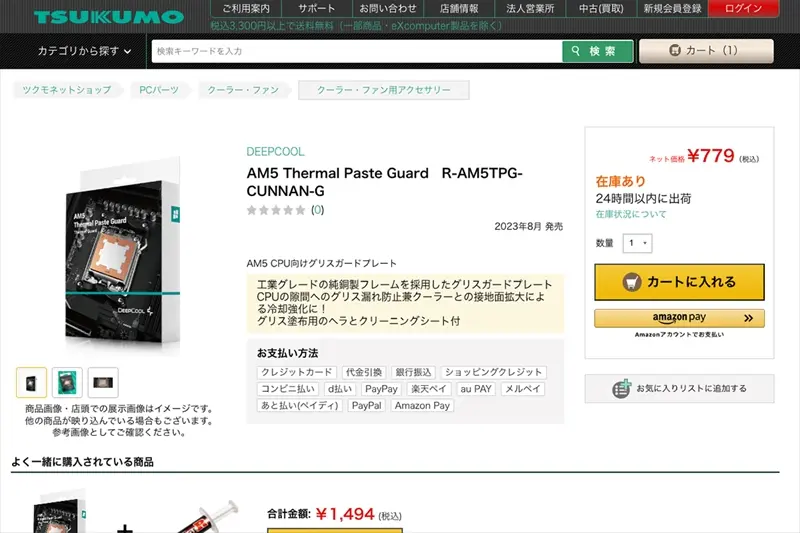Click the magnifier search icon
This screenshot has width=800, height=533.
[576, 51]
